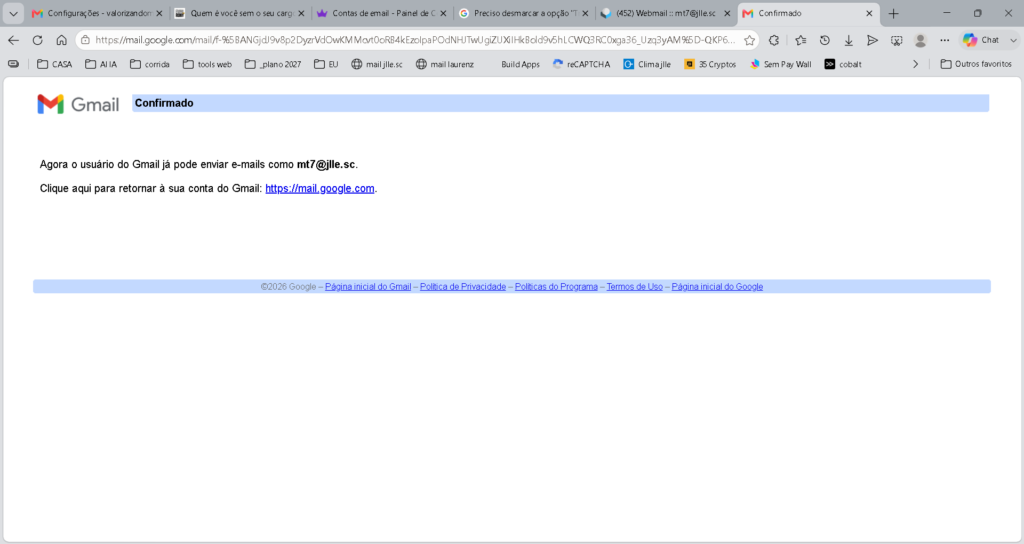Open browser history clock icon
Screen dimensions: 1024x544
(825, 40)
